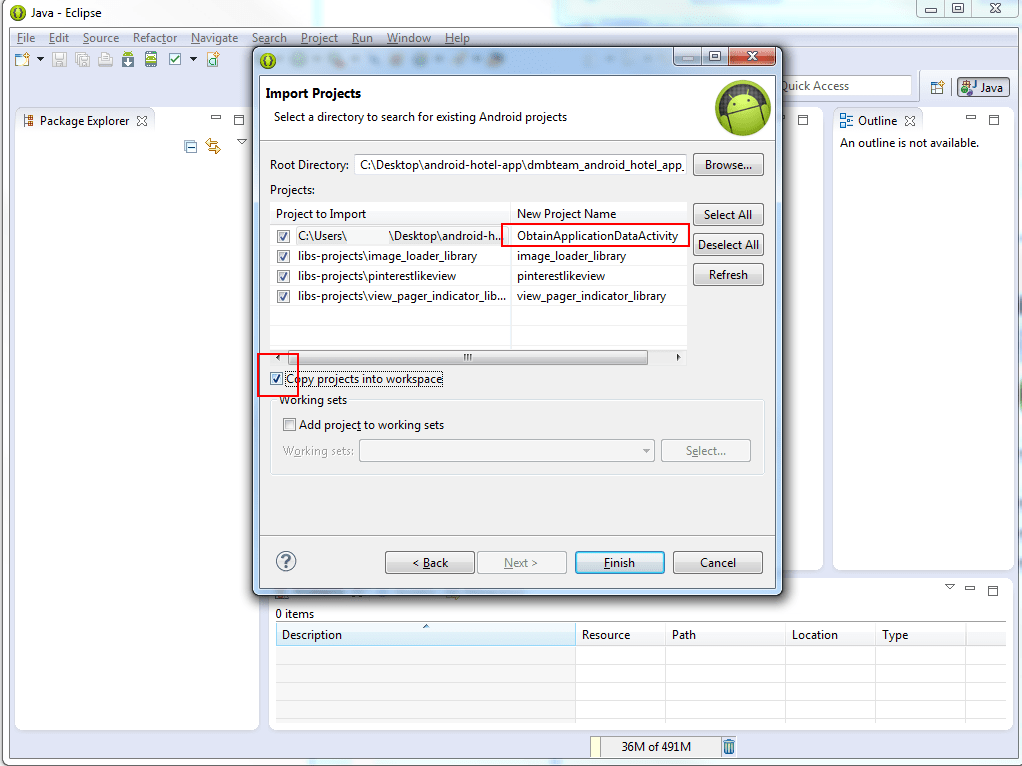Cancel the Import Projects dialog
This screenshot has height=766, width=1022.
click(x=718, y=563)
